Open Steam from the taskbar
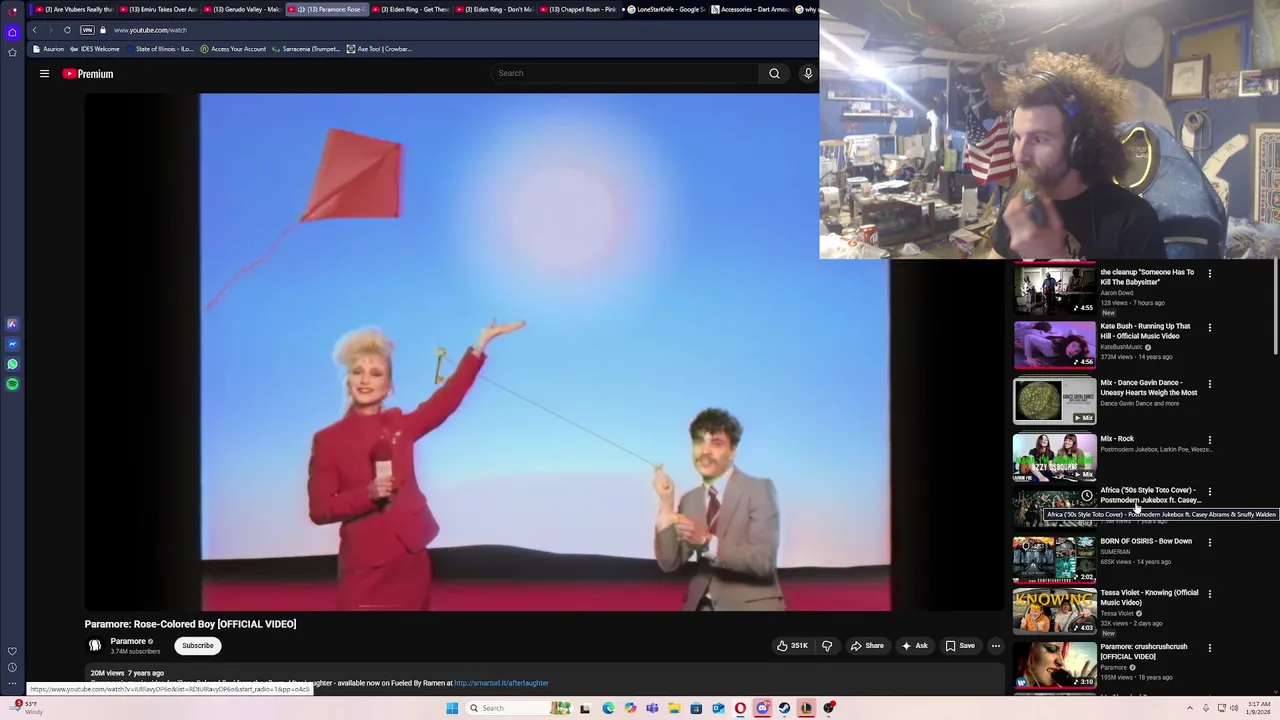The width and height of the screenshot is (1280, 720). (784, 708)
